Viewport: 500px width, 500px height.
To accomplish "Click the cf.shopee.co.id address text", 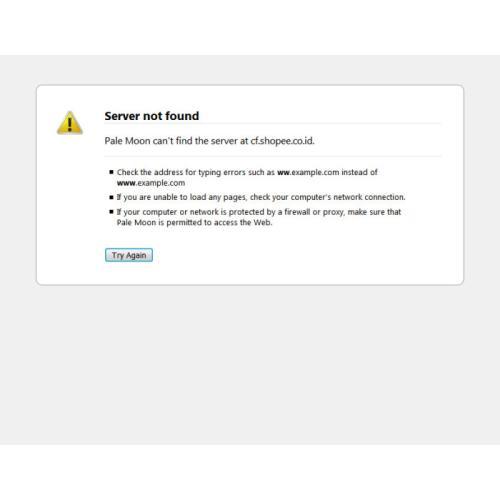I will 282,141.
